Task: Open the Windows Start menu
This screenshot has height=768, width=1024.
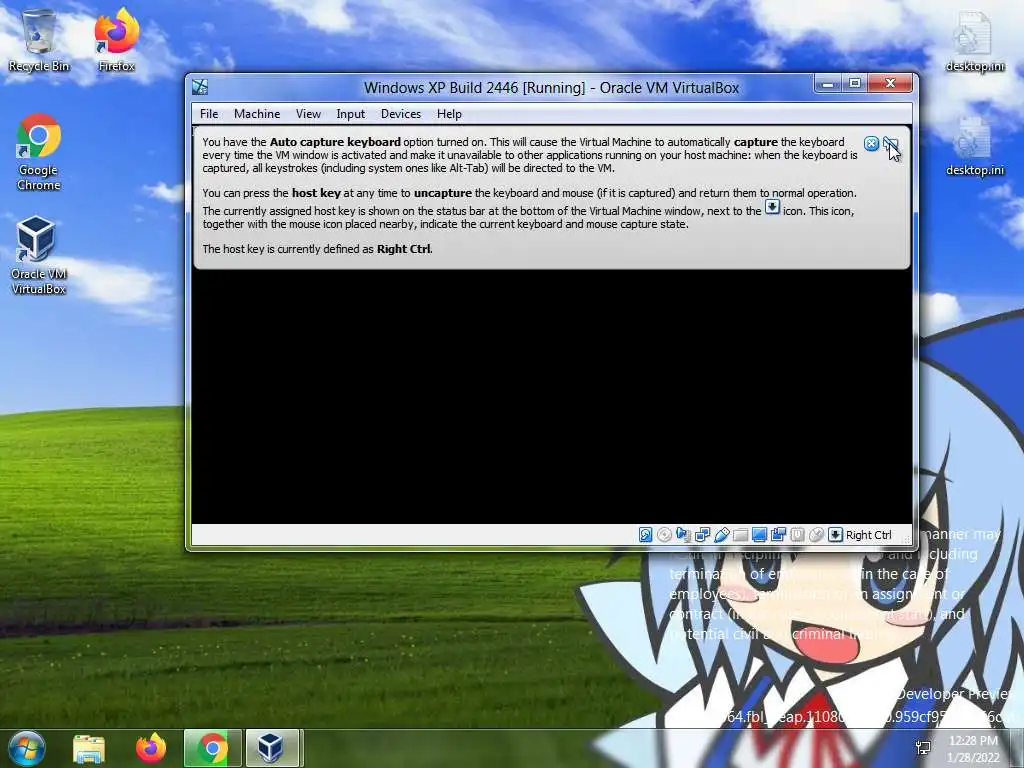Action: coord(27,748)
